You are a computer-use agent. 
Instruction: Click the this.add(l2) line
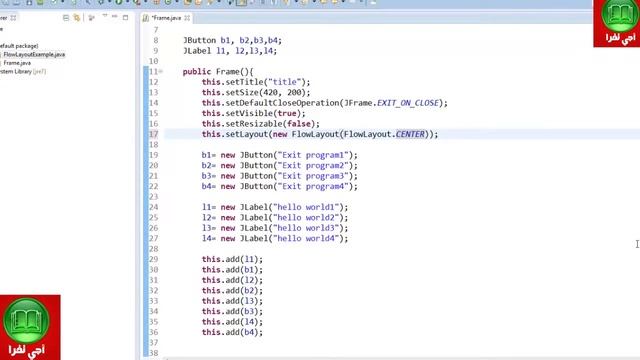click(232, 280)
